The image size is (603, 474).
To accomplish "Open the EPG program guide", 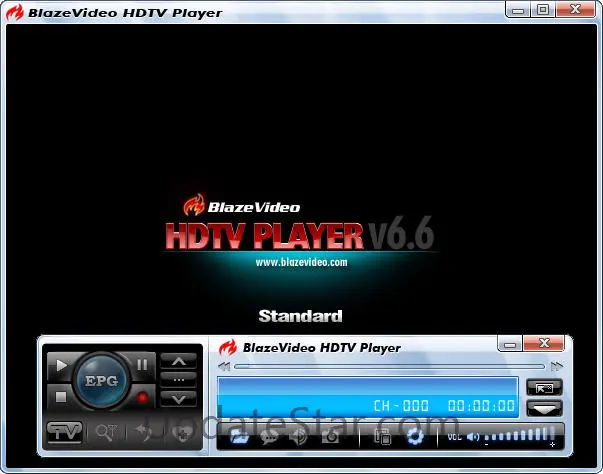I will point(102,381).
